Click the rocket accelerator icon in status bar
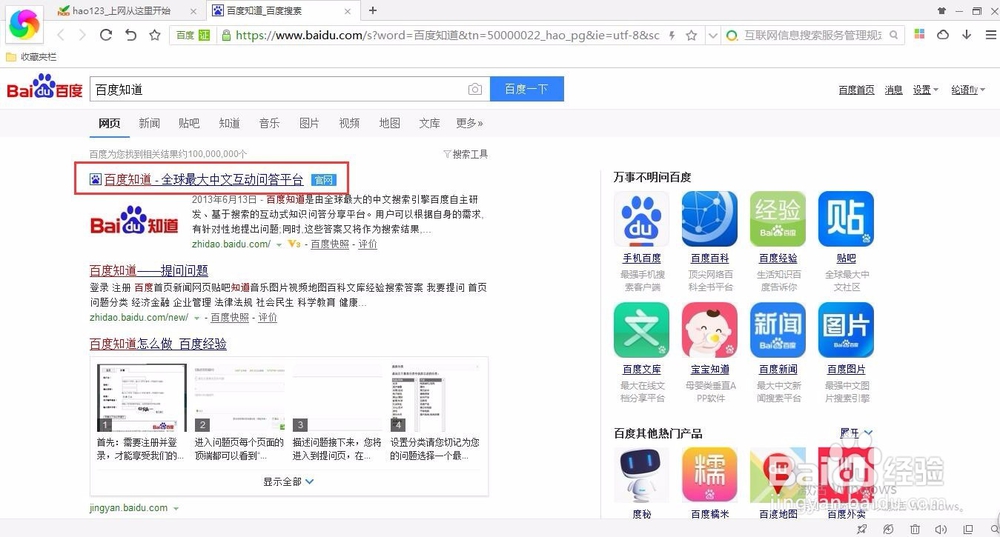 862,529
